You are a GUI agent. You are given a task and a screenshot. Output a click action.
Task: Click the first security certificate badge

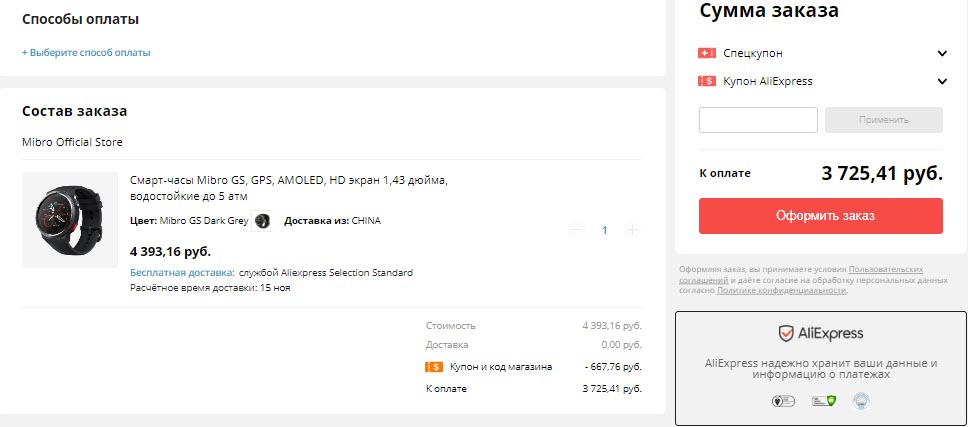pos(783,401)
